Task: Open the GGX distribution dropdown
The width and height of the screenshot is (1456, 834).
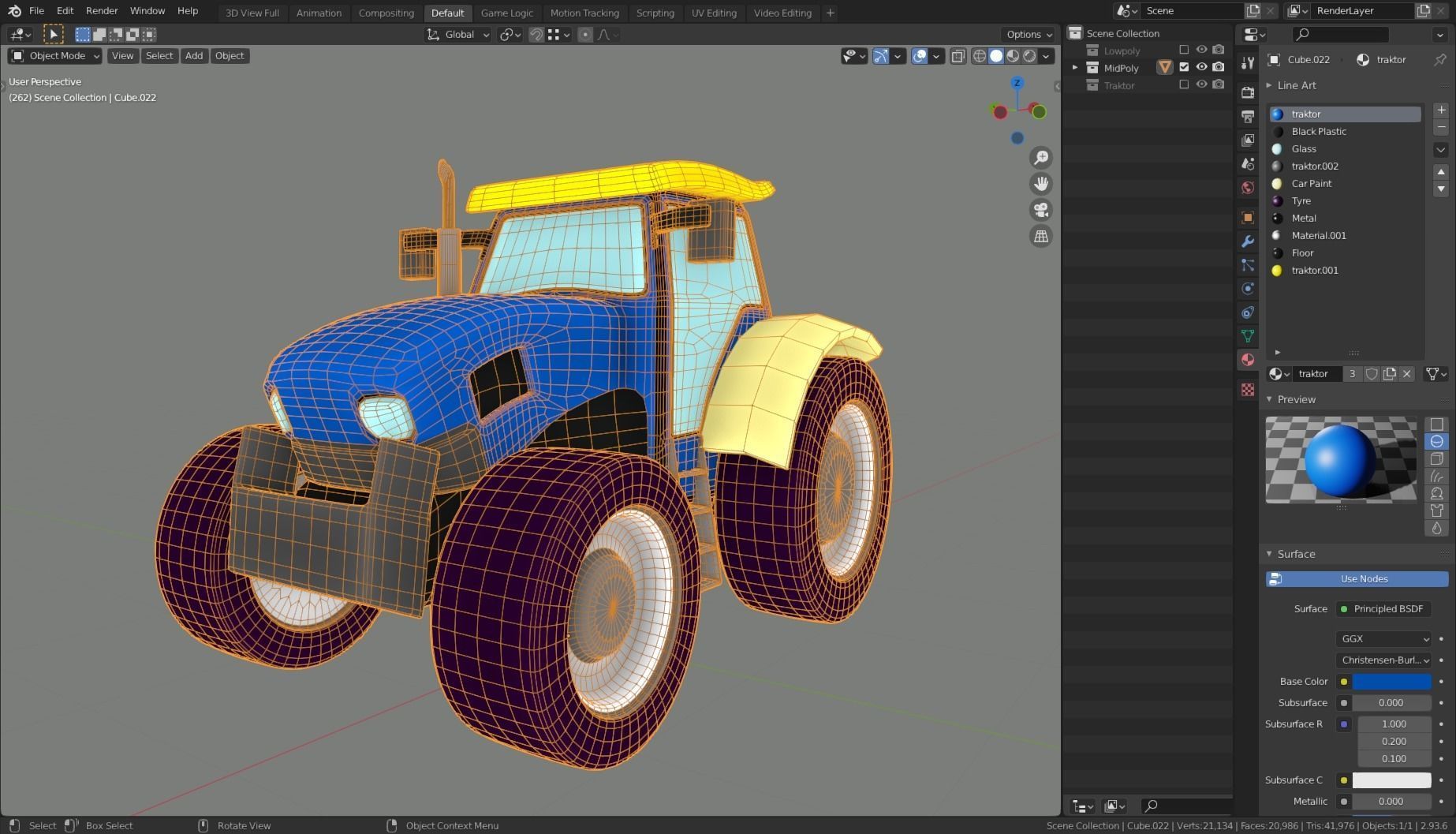Action: pyautogui.click(x=1383, y=639)
